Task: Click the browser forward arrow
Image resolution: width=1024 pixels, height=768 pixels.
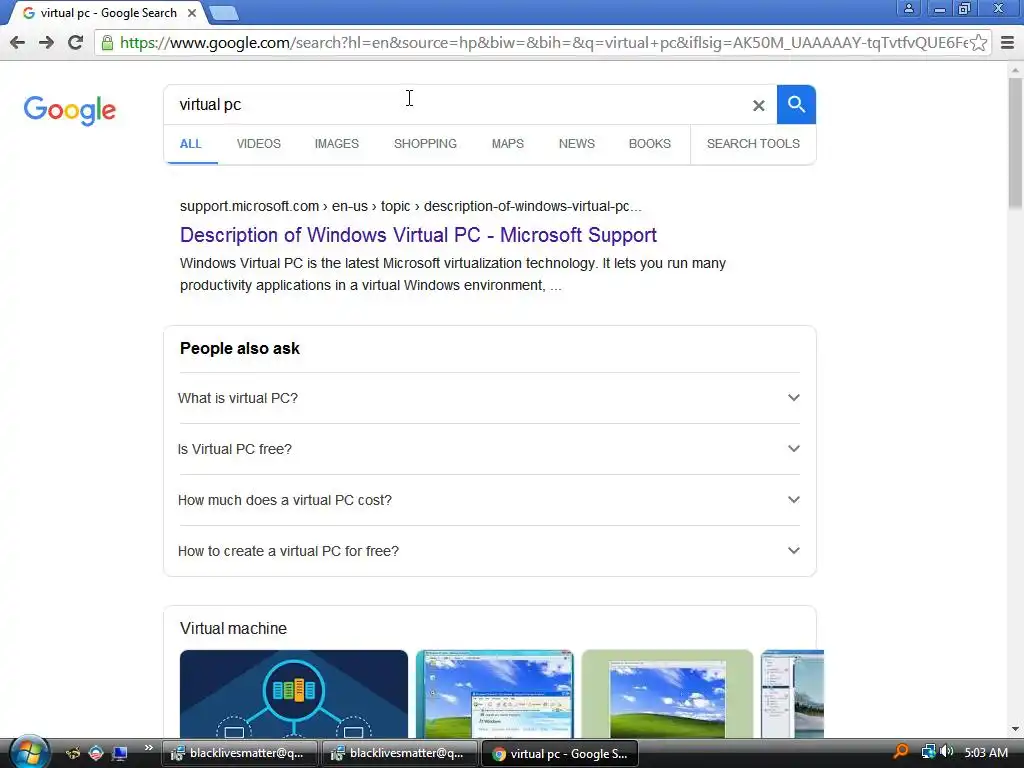Action: click(x=46, y=42)
